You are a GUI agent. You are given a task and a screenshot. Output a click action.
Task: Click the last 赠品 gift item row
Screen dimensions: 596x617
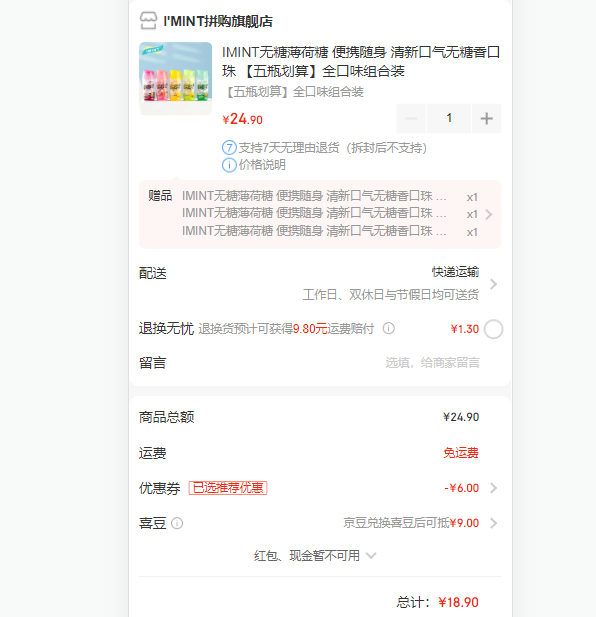coord(330,231)
